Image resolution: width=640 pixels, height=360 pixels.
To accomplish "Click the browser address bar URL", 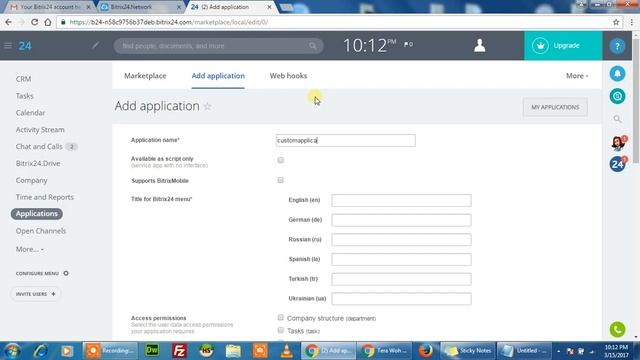I will click(x=169, y=22).
